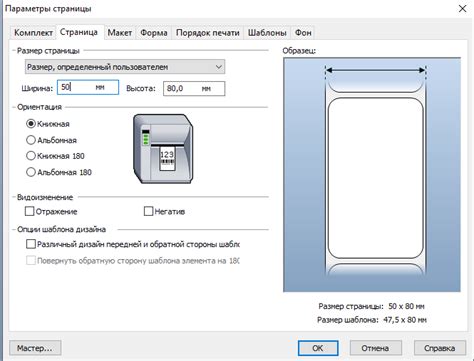Select the Страница tab
The width and height of the screenshot is (474, 361).
click(79, 32)
